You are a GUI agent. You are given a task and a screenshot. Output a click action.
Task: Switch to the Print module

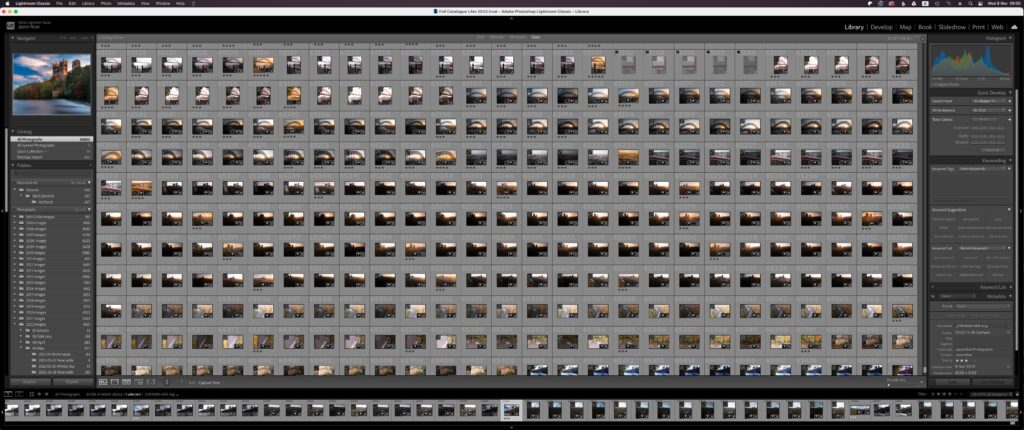(x=978, y=27)
